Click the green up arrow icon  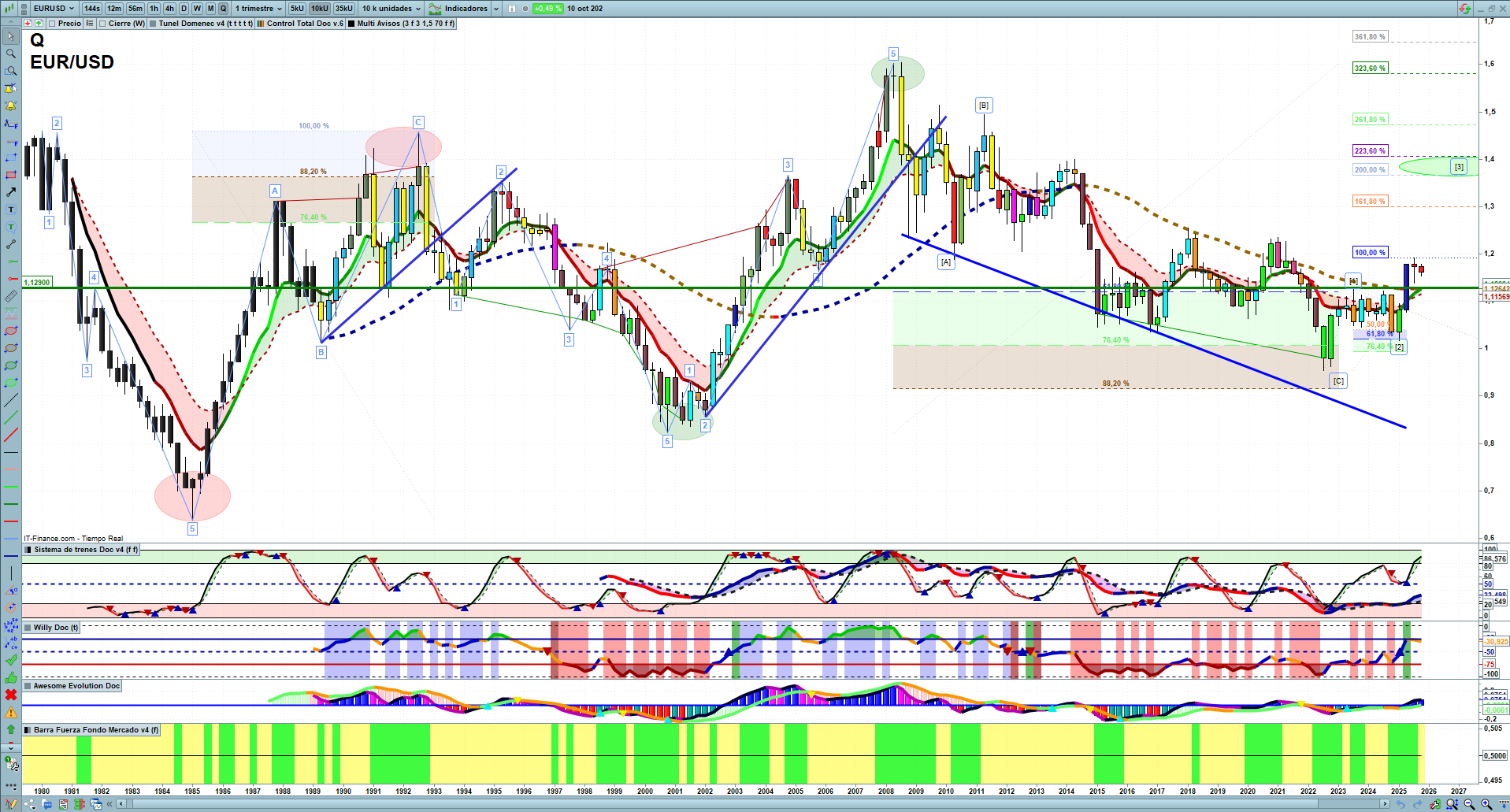click(11, 729)
